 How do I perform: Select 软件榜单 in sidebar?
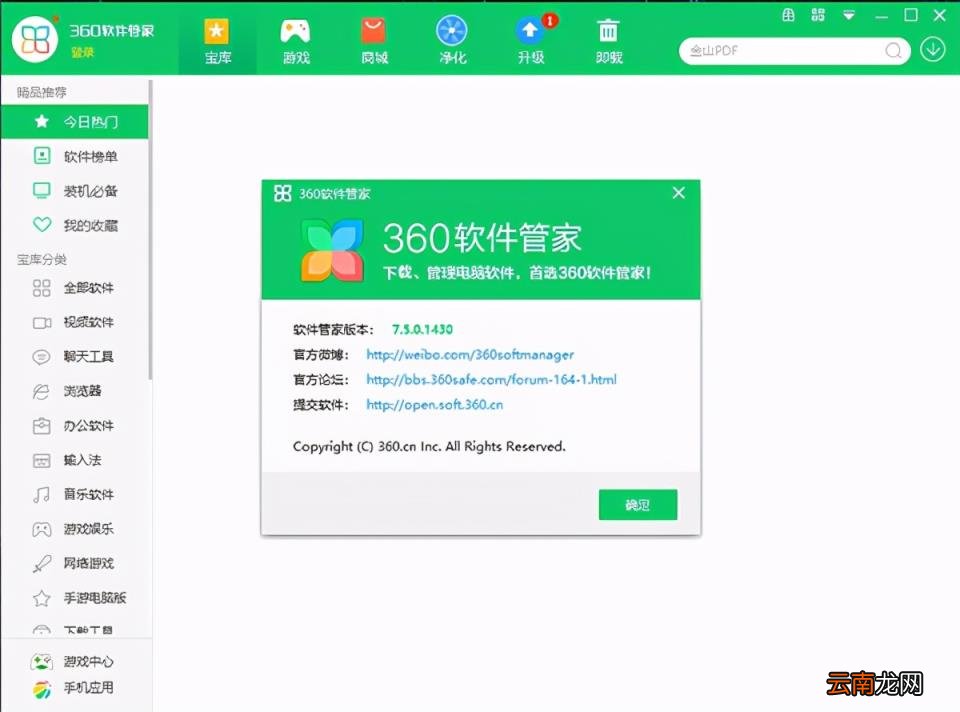[74, 157]
